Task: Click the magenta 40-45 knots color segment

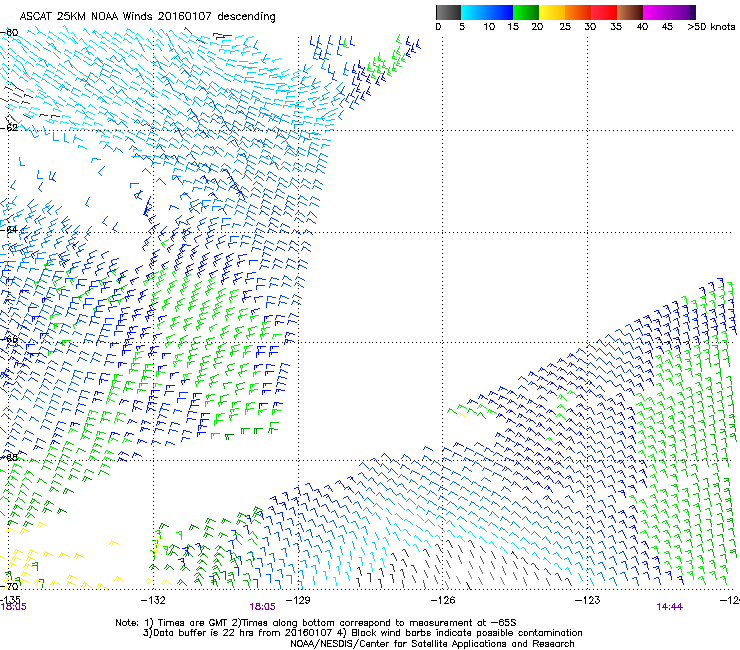Action: coord(656,12)
